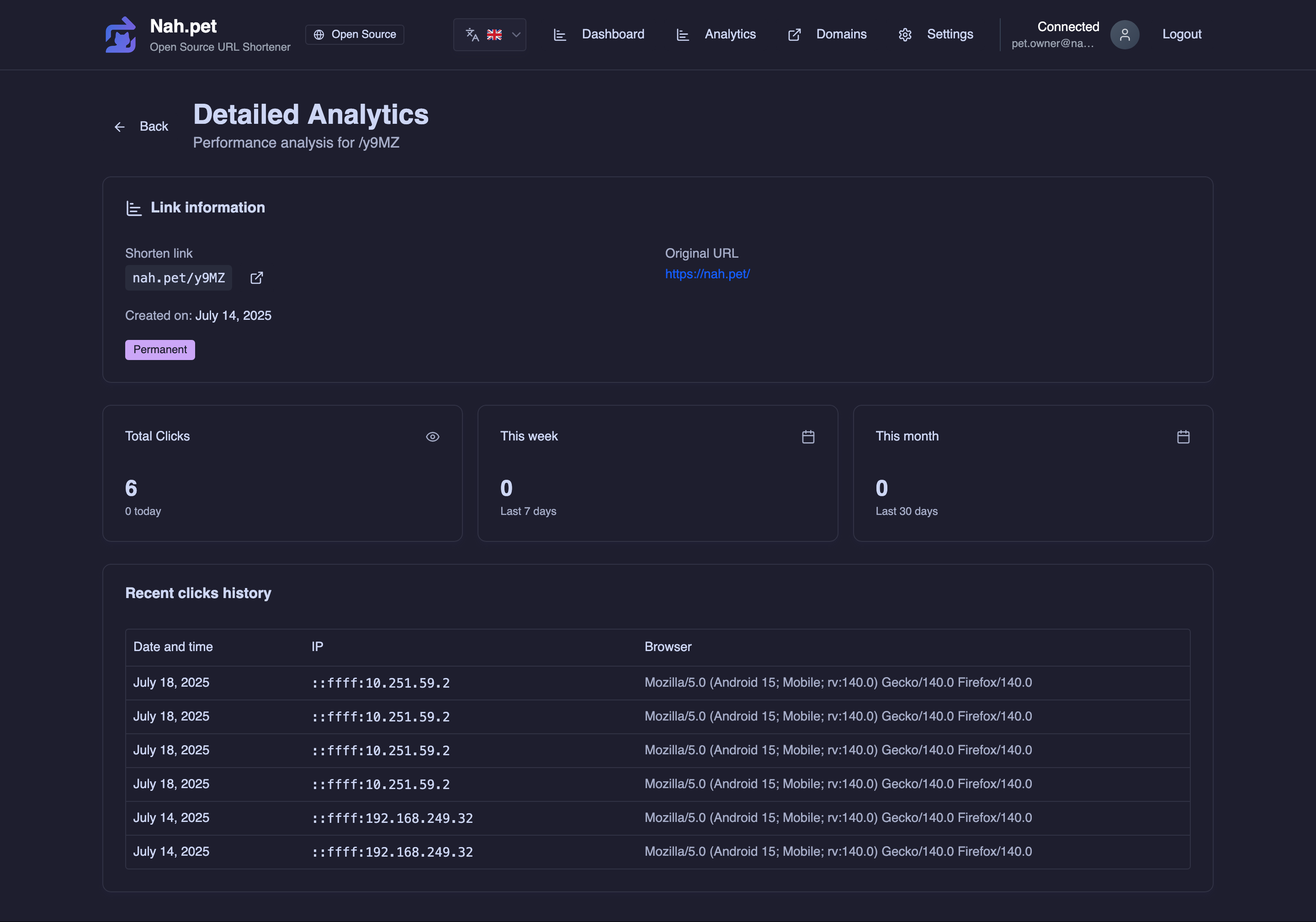
Task: Click the globe icon in Open Source badge
Action: 319,34
